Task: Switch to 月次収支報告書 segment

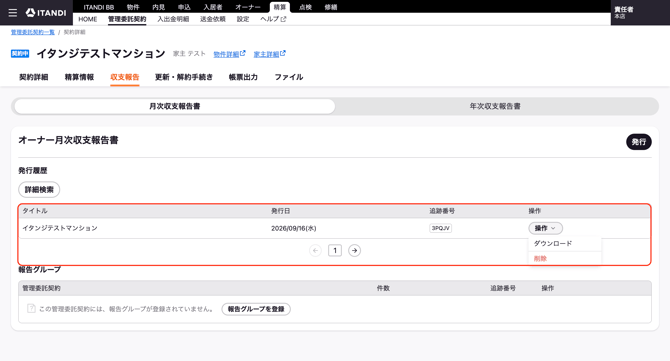Action: pos(174,106)
